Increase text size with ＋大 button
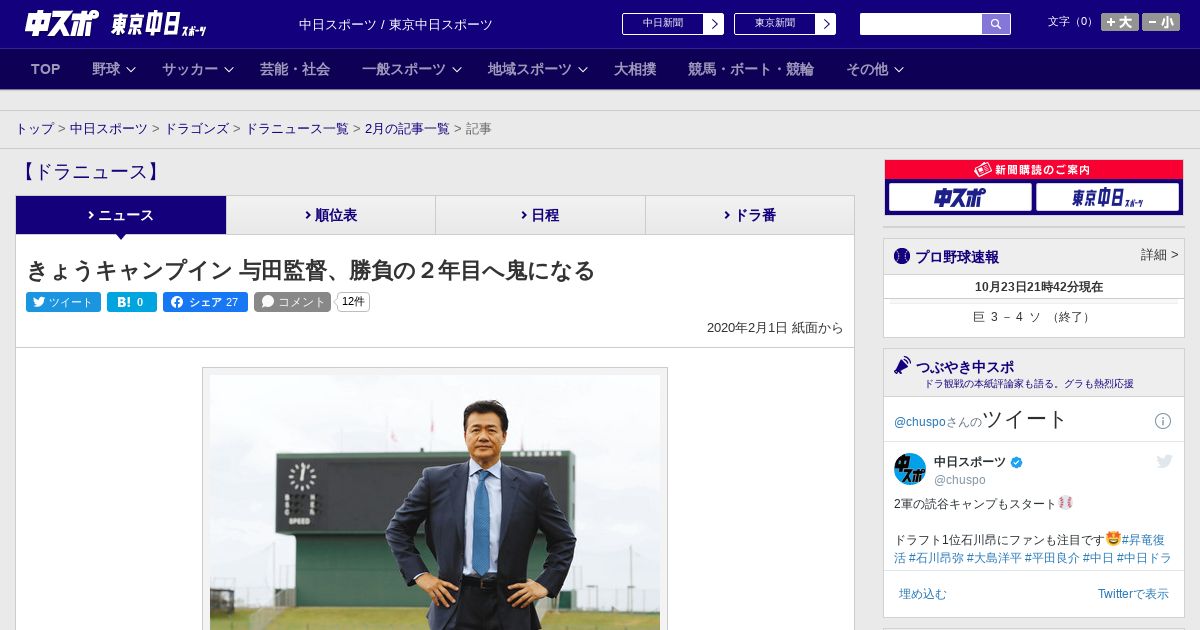 1120,22
